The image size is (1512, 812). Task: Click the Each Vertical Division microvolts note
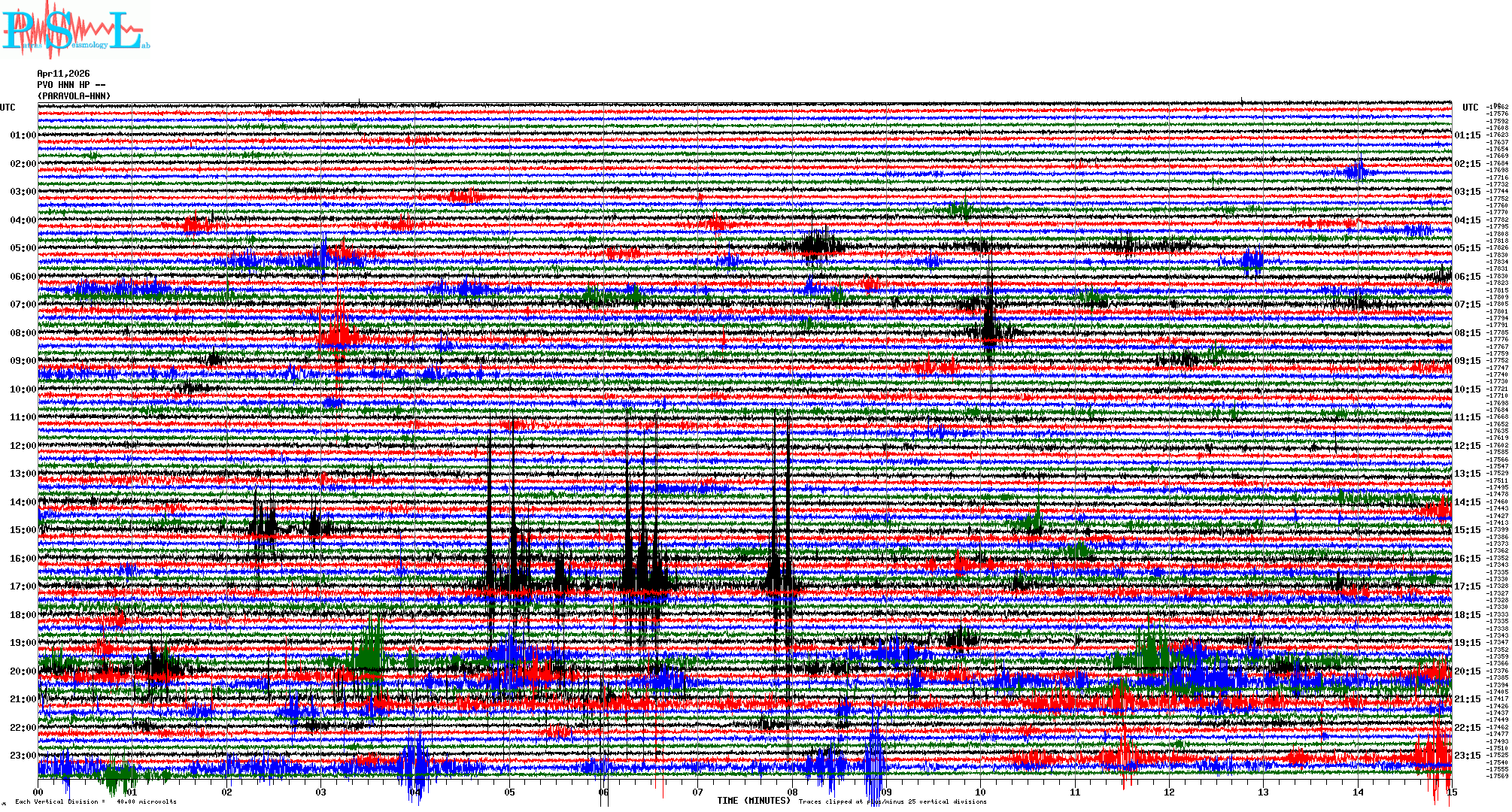(x=96, y=801)
